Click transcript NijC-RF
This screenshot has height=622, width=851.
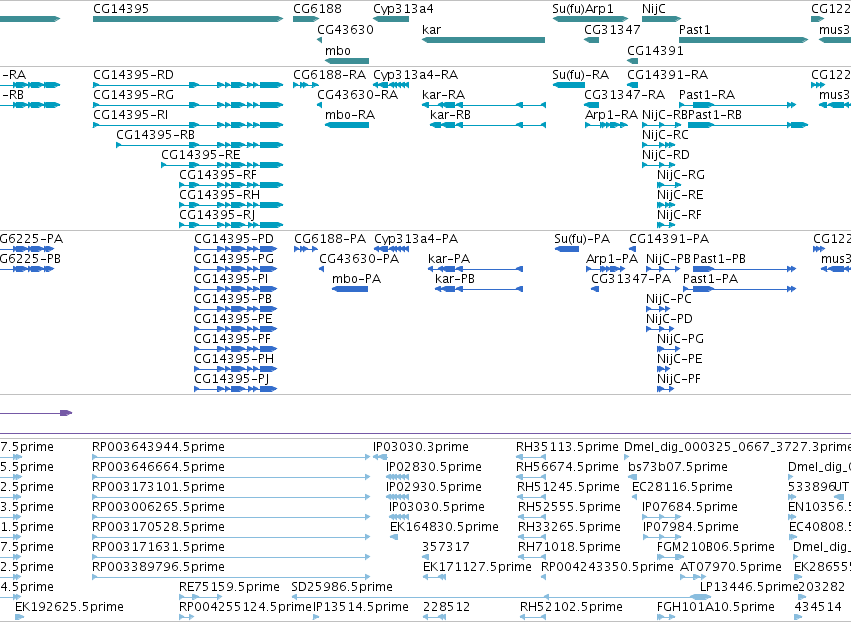click(679, 214)
